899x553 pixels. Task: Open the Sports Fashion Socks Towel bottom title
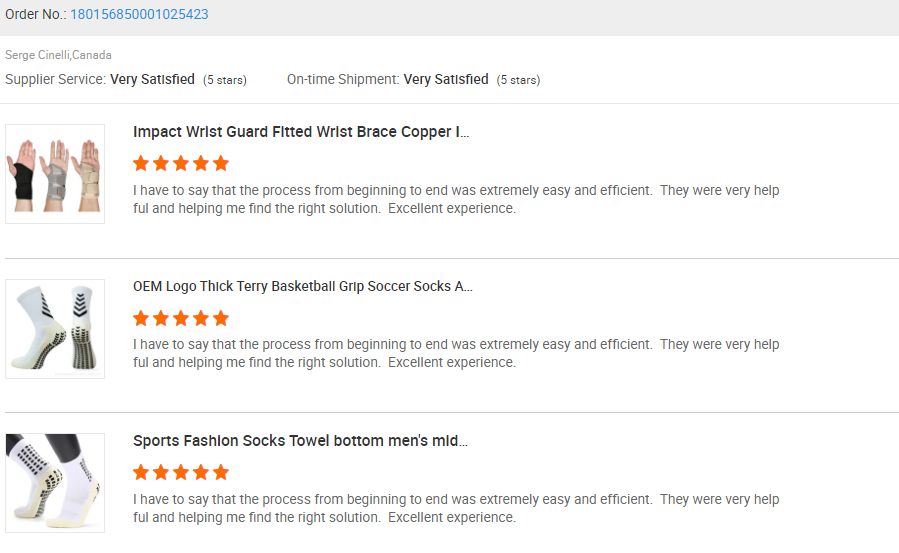pyautogui.click(x=300, y=441)
